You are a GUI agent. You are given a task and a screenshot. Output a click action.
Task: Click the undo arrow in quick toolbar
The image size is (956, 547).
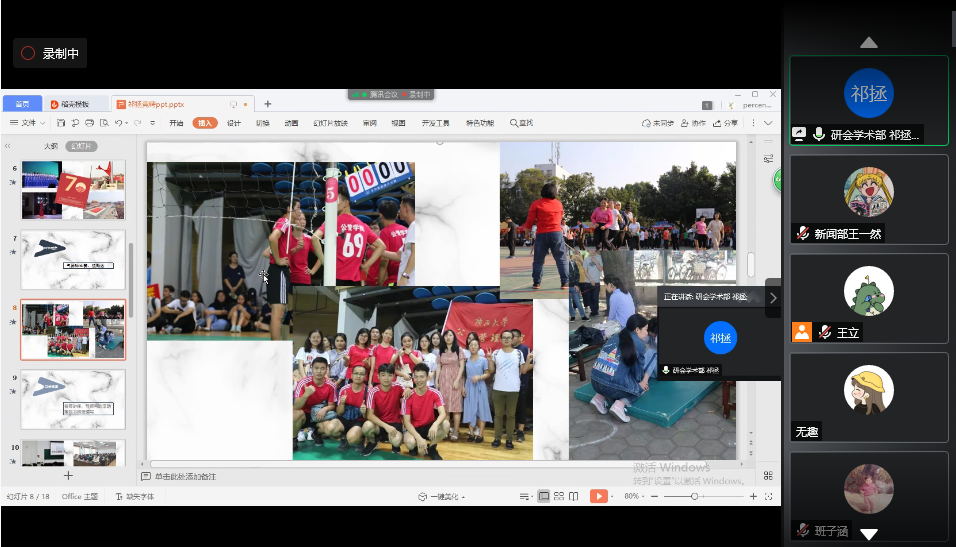(x=118, y=123)
